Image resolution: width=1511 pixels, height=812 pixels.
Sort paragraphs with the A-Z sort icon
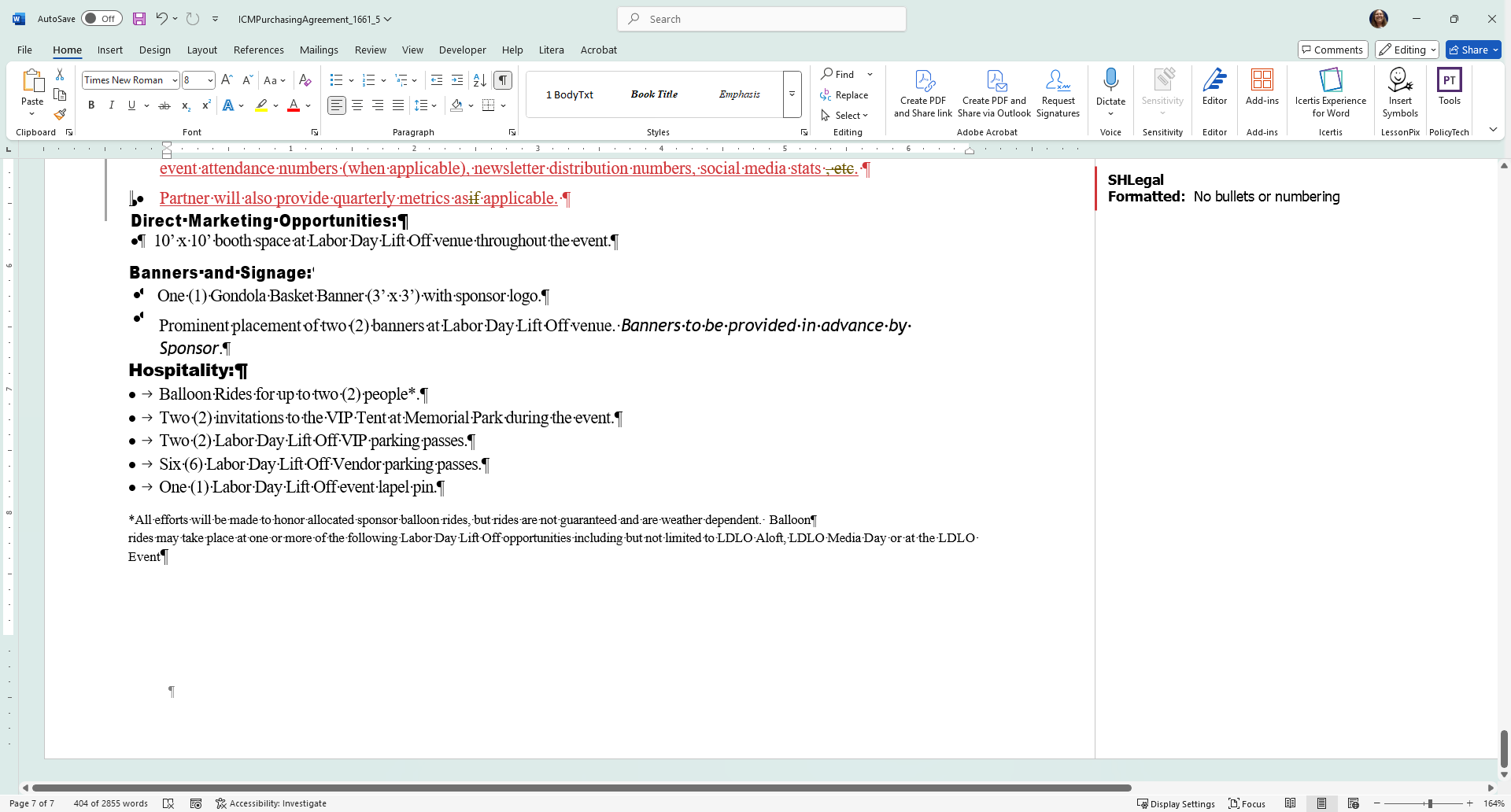coord(479,80)
